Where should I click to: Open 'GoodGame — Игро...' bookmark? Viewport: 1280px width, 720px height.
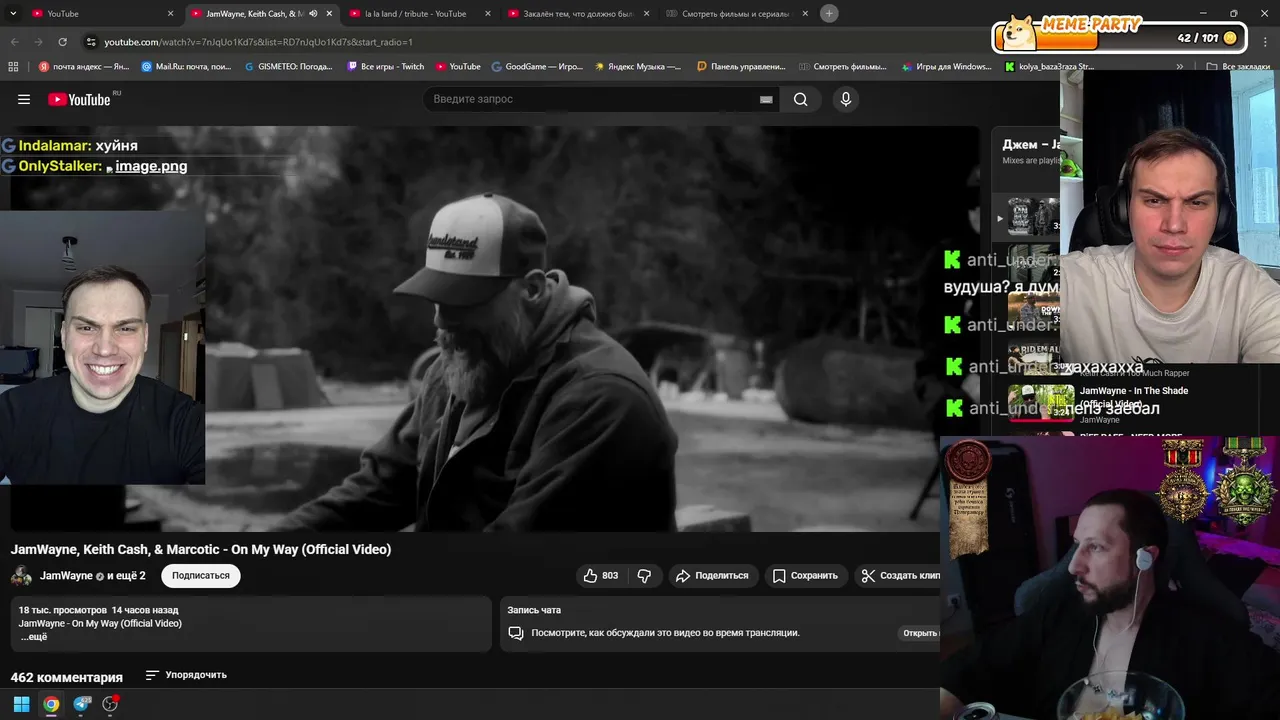tap(537, 67)
